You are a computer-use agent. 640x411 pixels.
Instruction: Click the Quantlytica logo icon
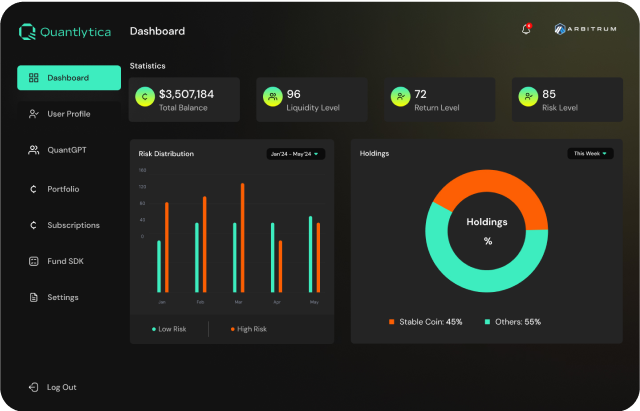[x=27, y=31]
